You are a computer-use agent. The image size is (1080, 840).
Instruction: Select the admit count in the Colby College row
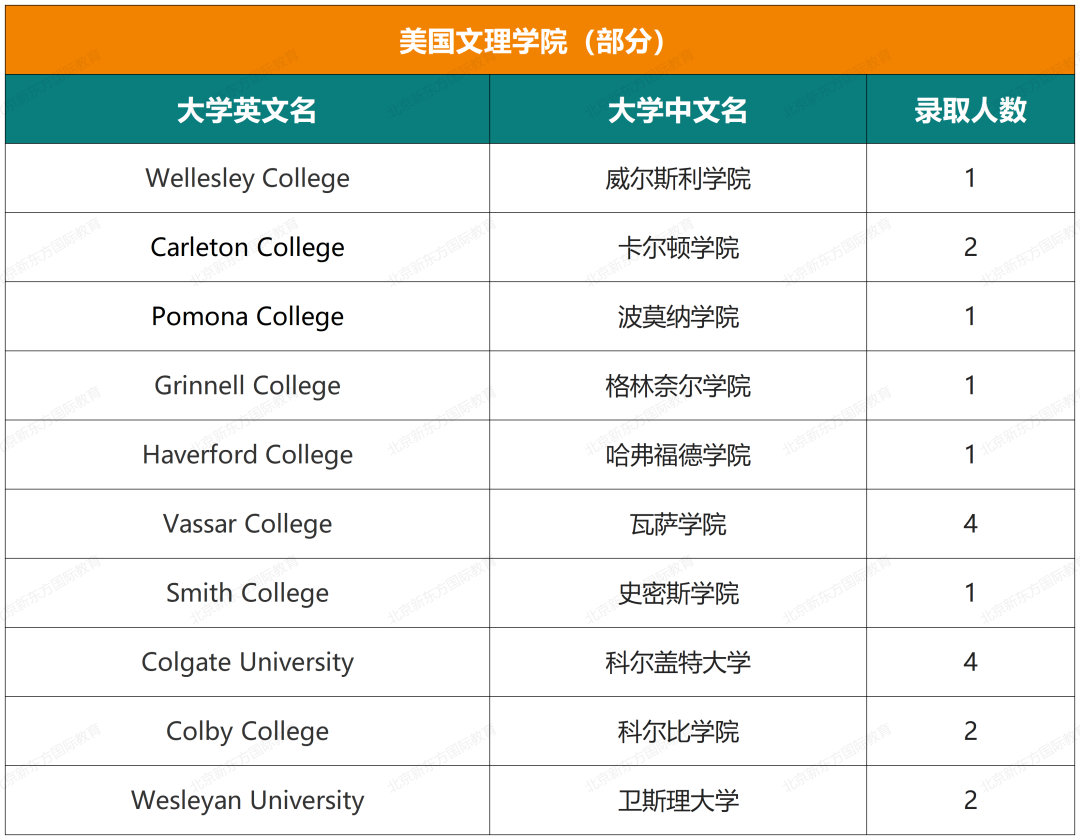coord(970,731)
